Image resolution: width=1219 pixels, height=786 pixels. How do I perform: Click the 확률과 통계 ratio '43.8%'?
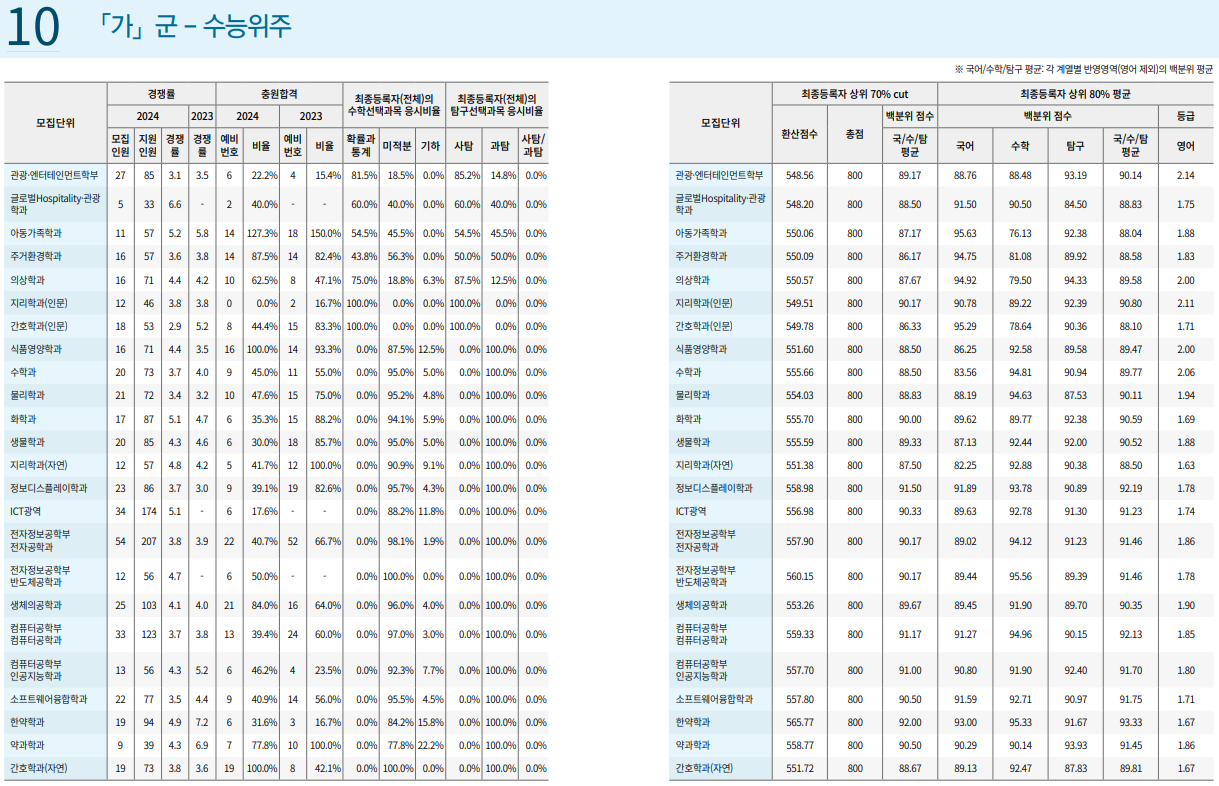[x=364, y=256]
